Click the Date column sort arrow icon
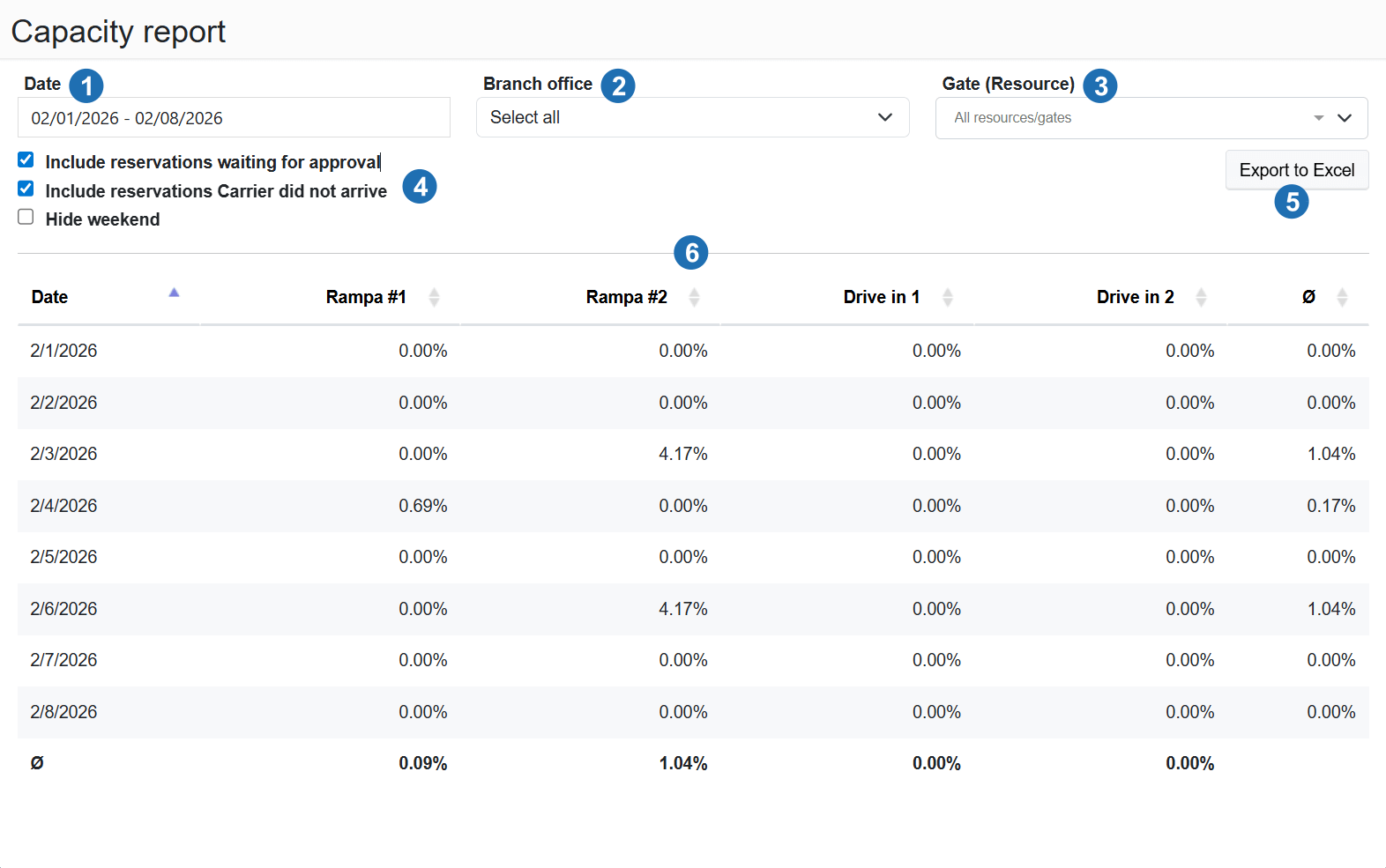The image size is (1386, 868). [x=174, y=293]
